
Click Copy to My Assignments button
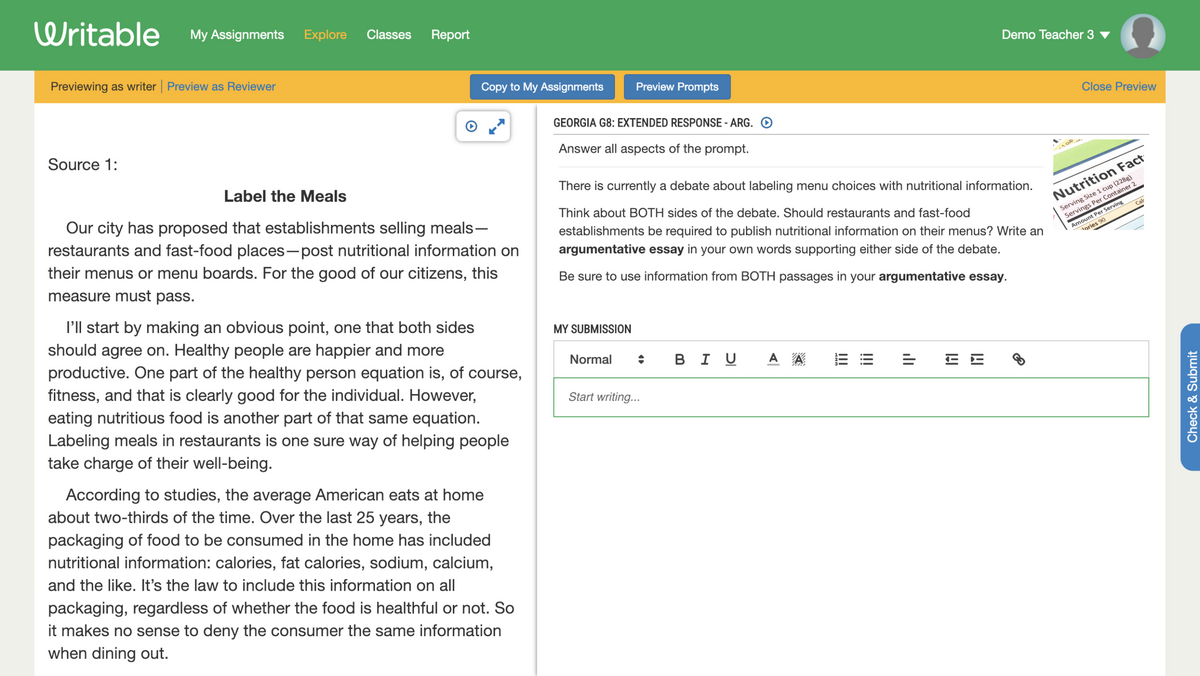[x=542, y=87]
